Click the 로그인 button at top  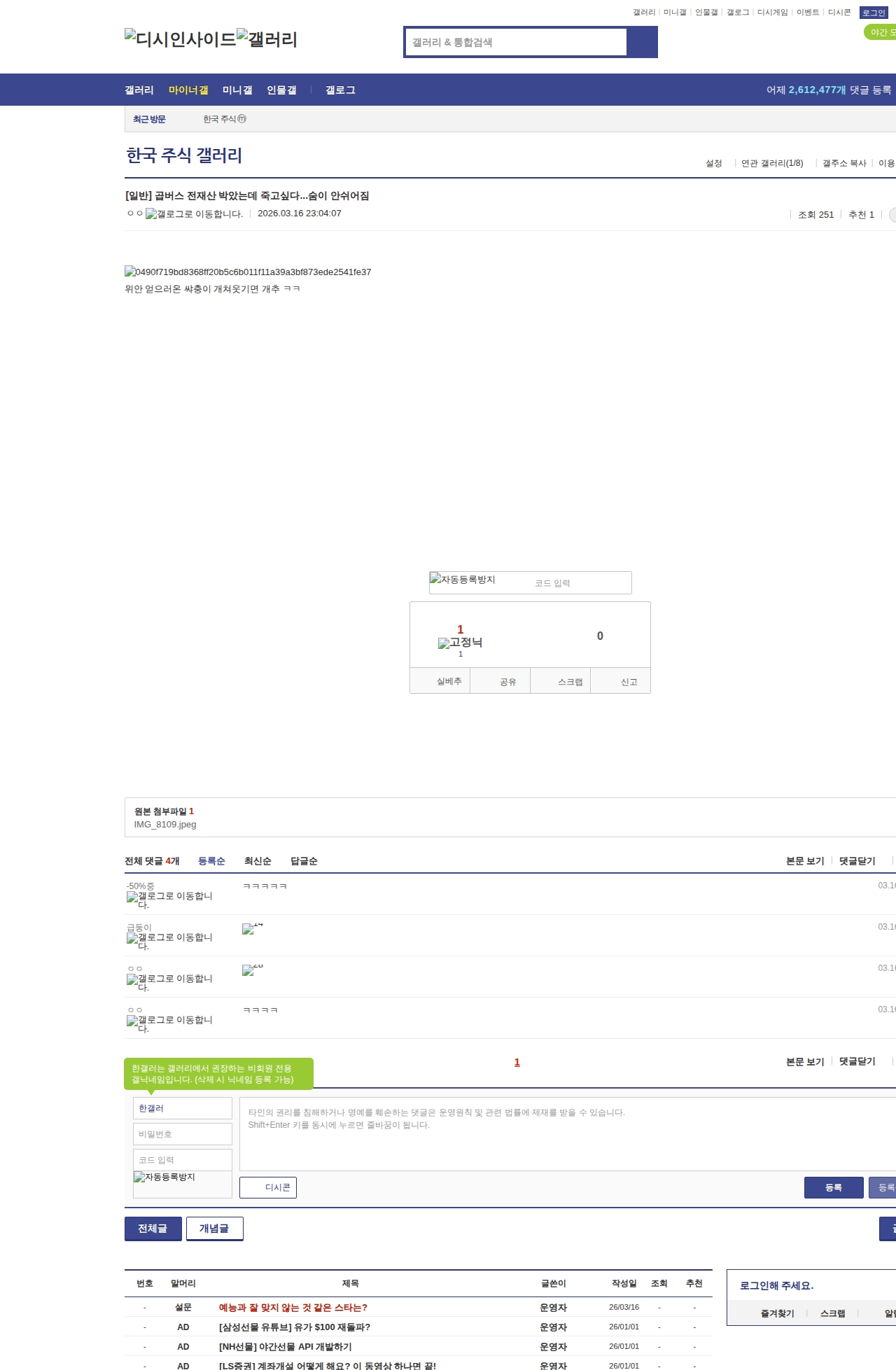point(873,13)
